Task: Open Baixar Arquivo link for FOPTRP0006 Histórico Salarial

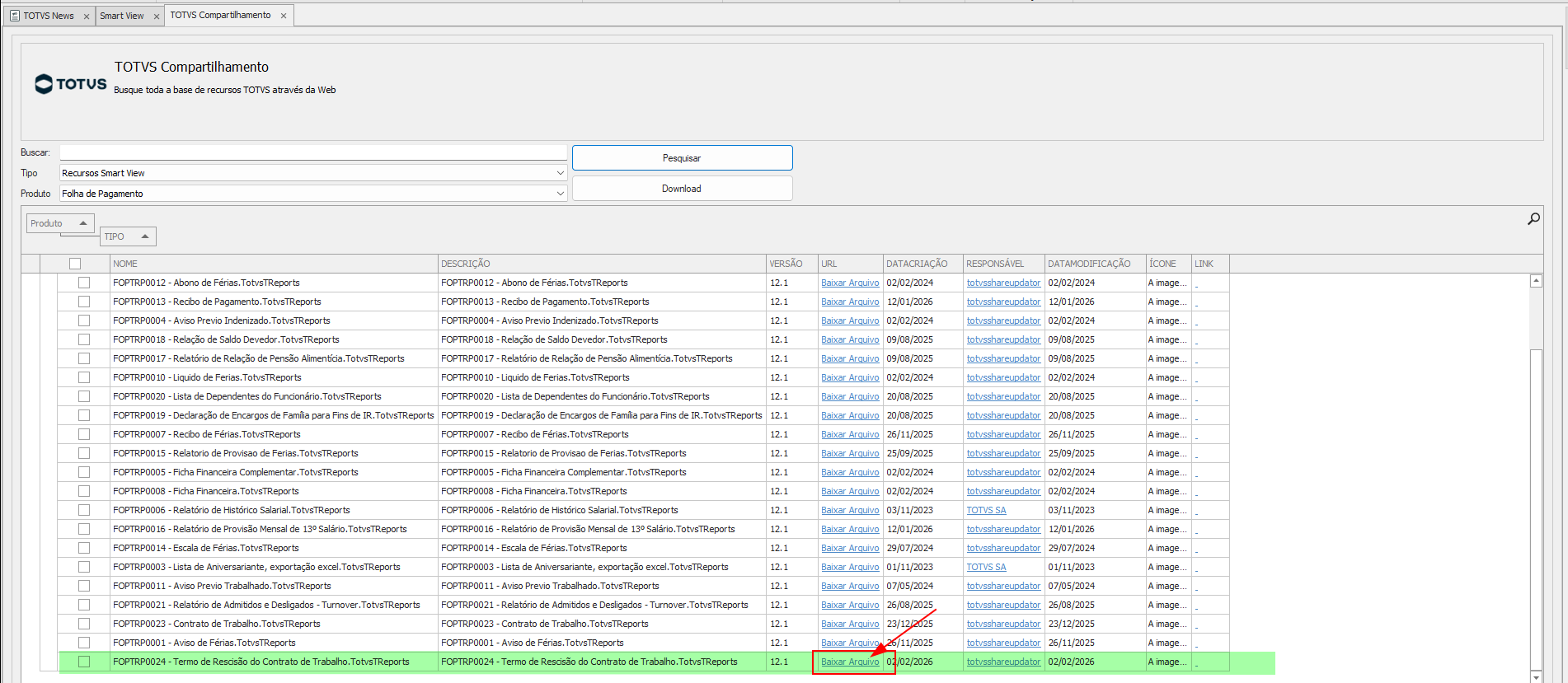Action: click(x=850, y=510)
